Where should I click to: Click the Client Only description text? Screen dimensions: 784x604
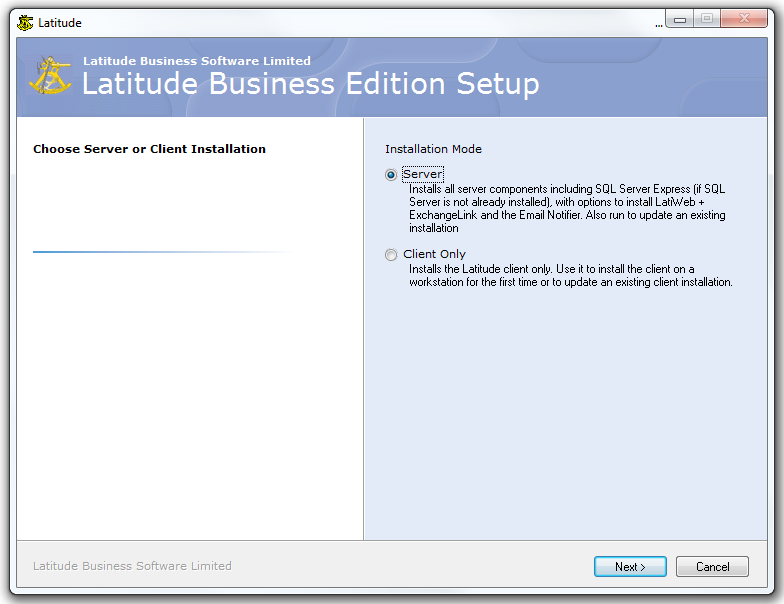(x=570, y=276)
